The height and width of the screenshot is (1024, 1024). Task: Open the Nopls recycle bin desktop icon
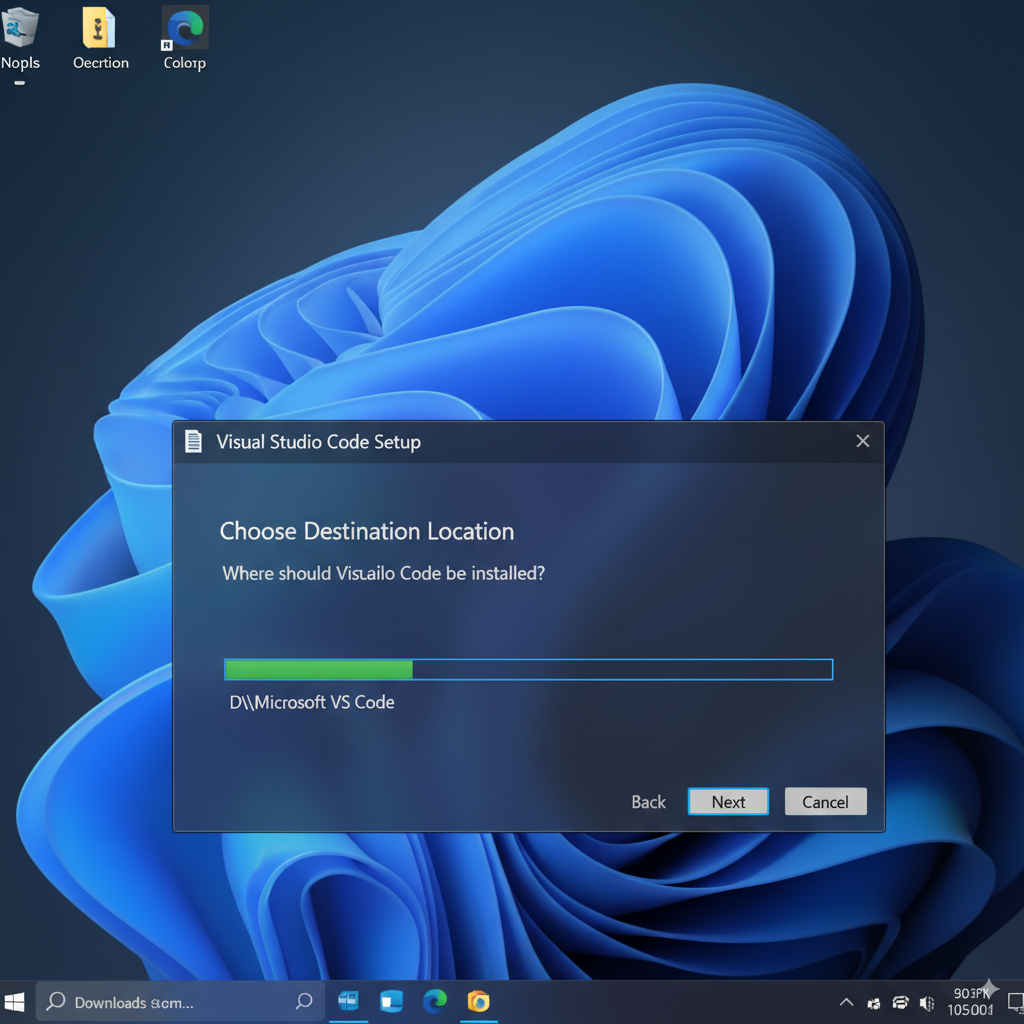[x=20, y=38]
